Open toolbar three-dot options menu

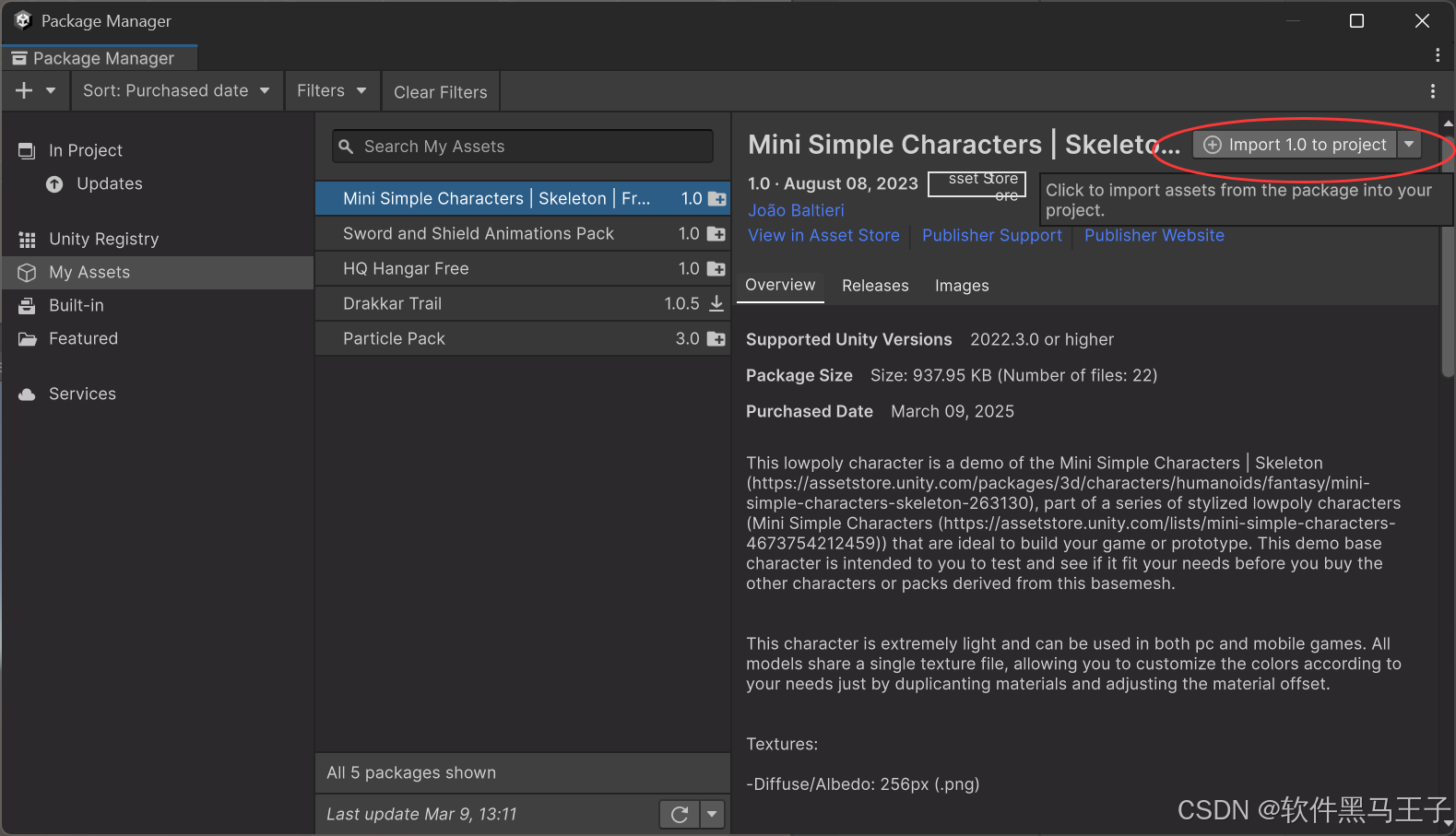coord(1432,91)
